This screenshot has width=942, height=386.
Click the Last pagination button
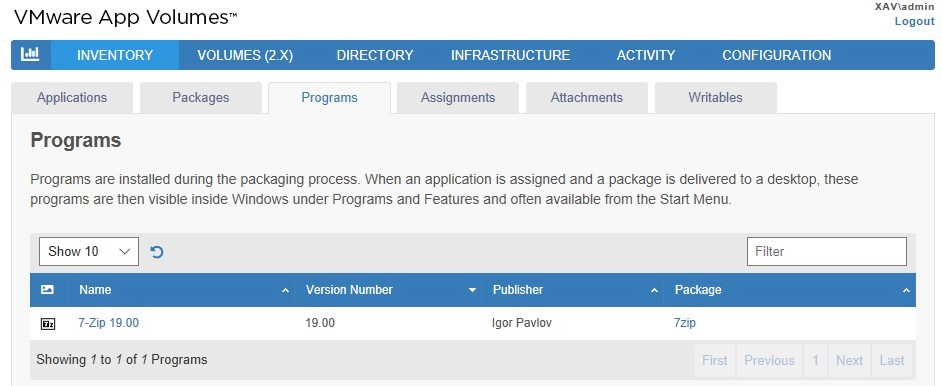tap(892, 360)
